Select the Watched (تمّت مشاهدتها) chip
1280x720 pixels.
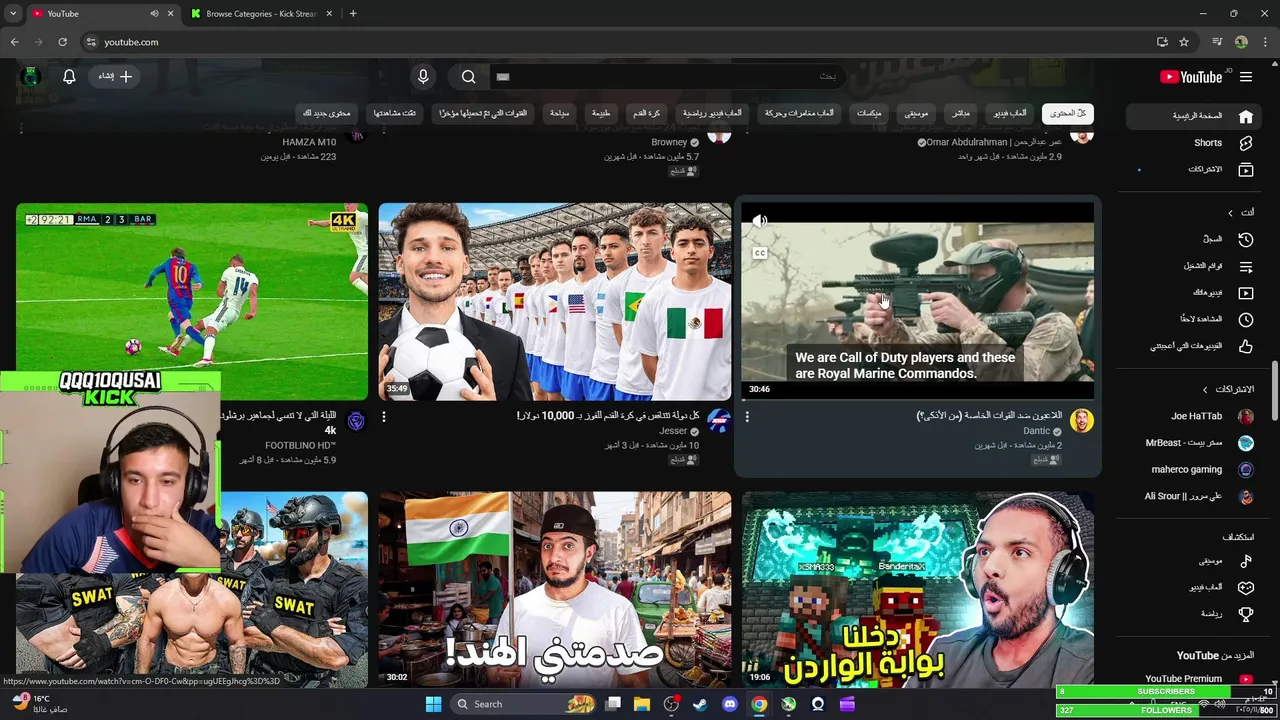395,113
